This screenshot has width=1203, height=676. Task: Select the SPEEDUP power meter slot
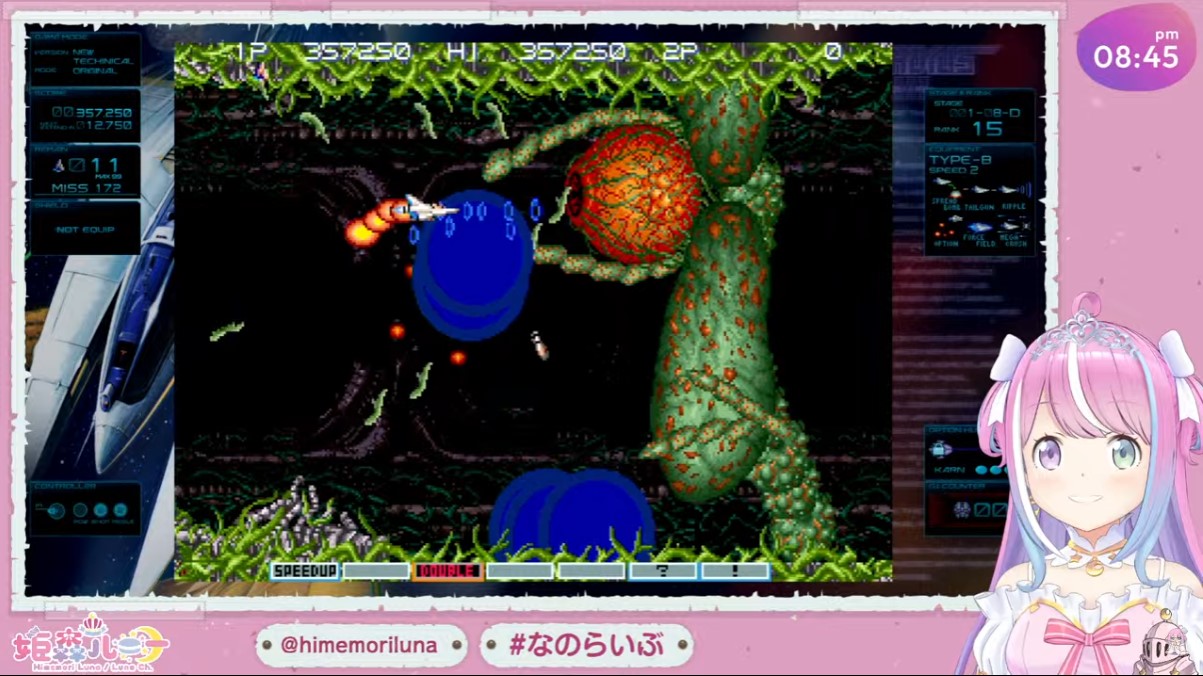[x=304, y=571]
